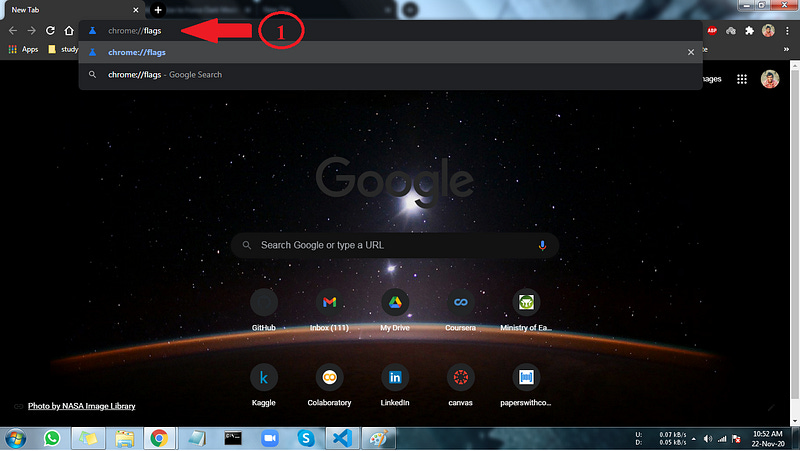Open the Windows Start menu
This screenshot has width=800, height=451.
pos(15,439)
